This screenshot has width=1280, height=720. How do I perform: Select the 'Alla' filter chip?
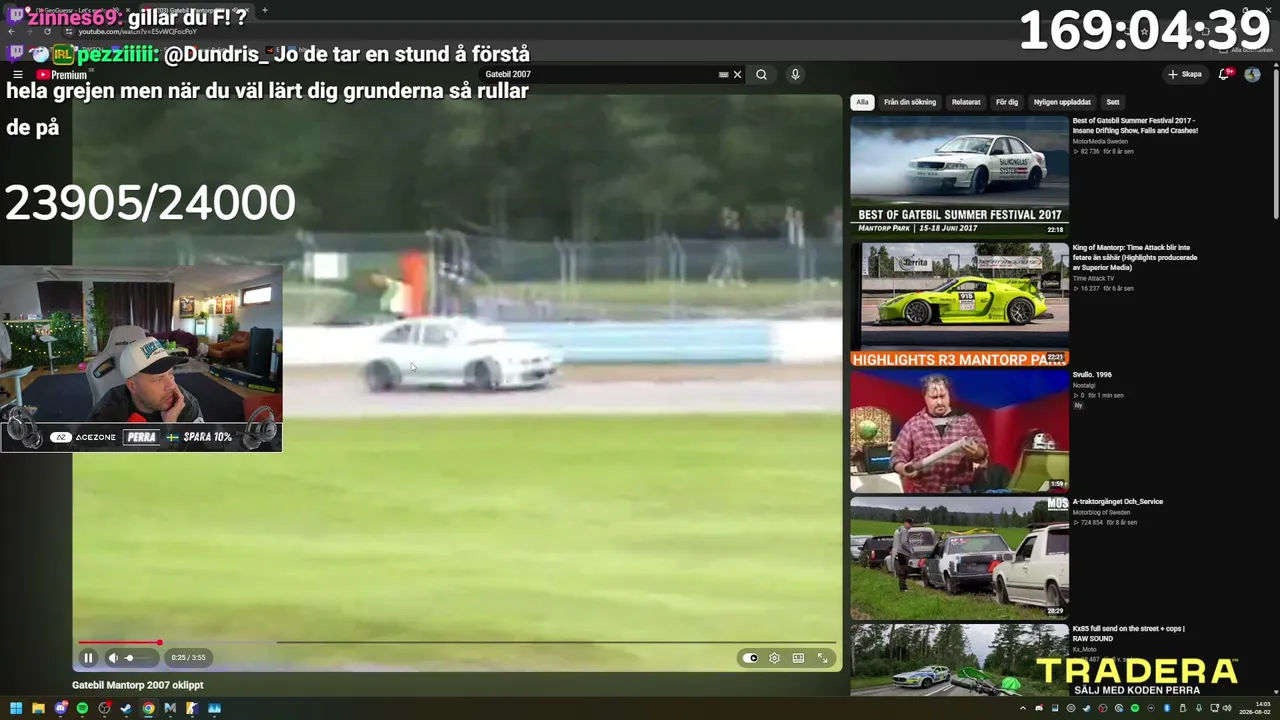862,102
